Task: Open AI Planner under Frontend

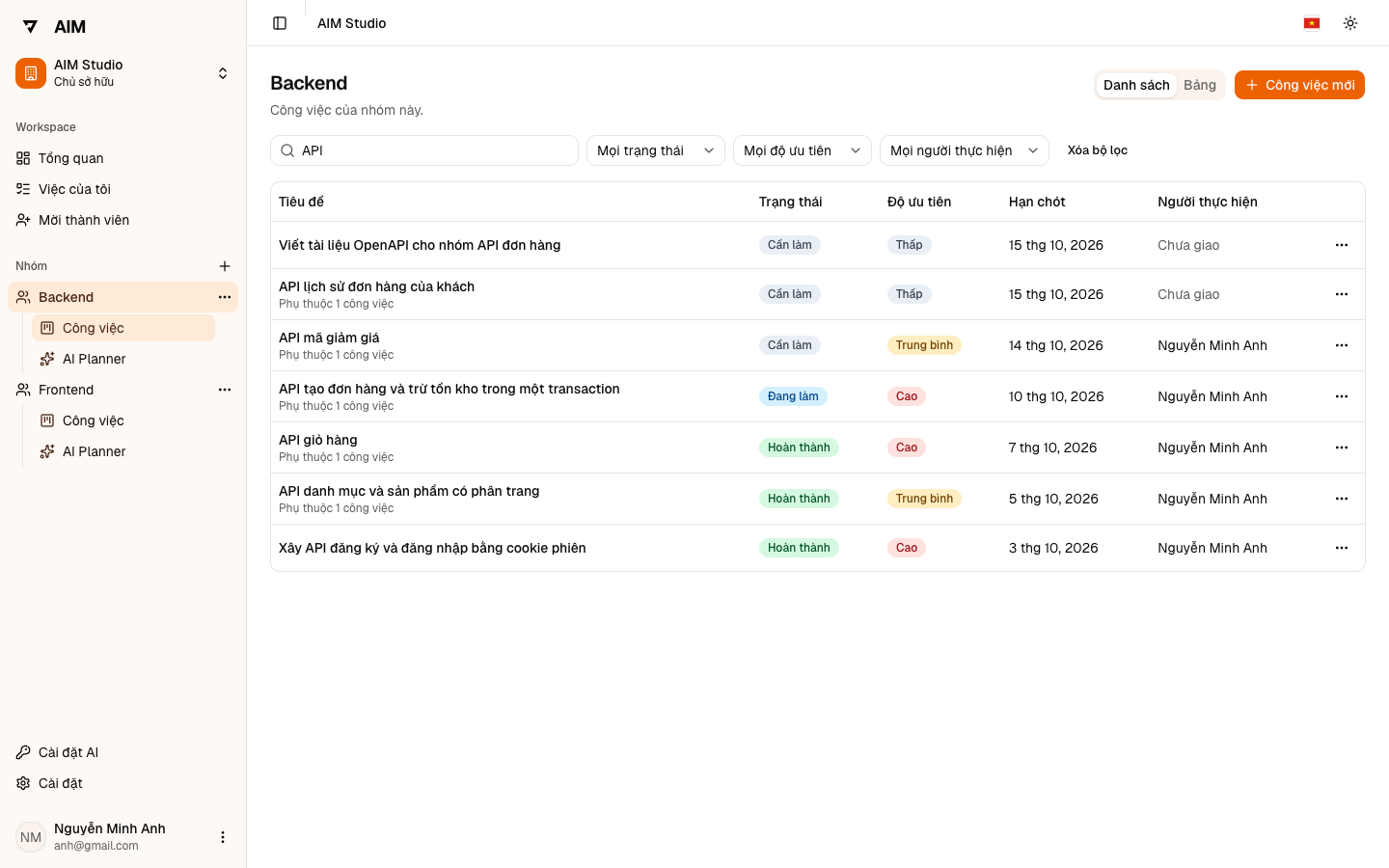Action: click(123, 451)
